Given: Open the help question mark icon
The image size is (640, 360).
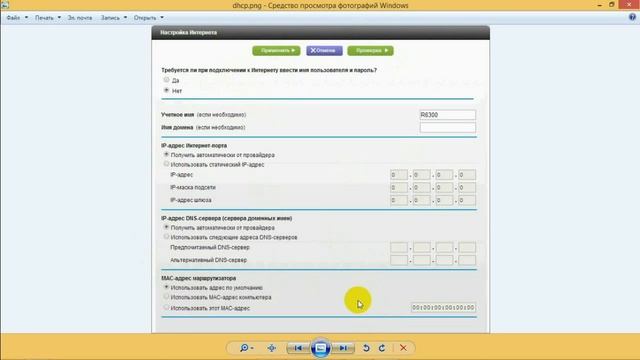Looking at the screenshot, I should click(x=632, y=17).
